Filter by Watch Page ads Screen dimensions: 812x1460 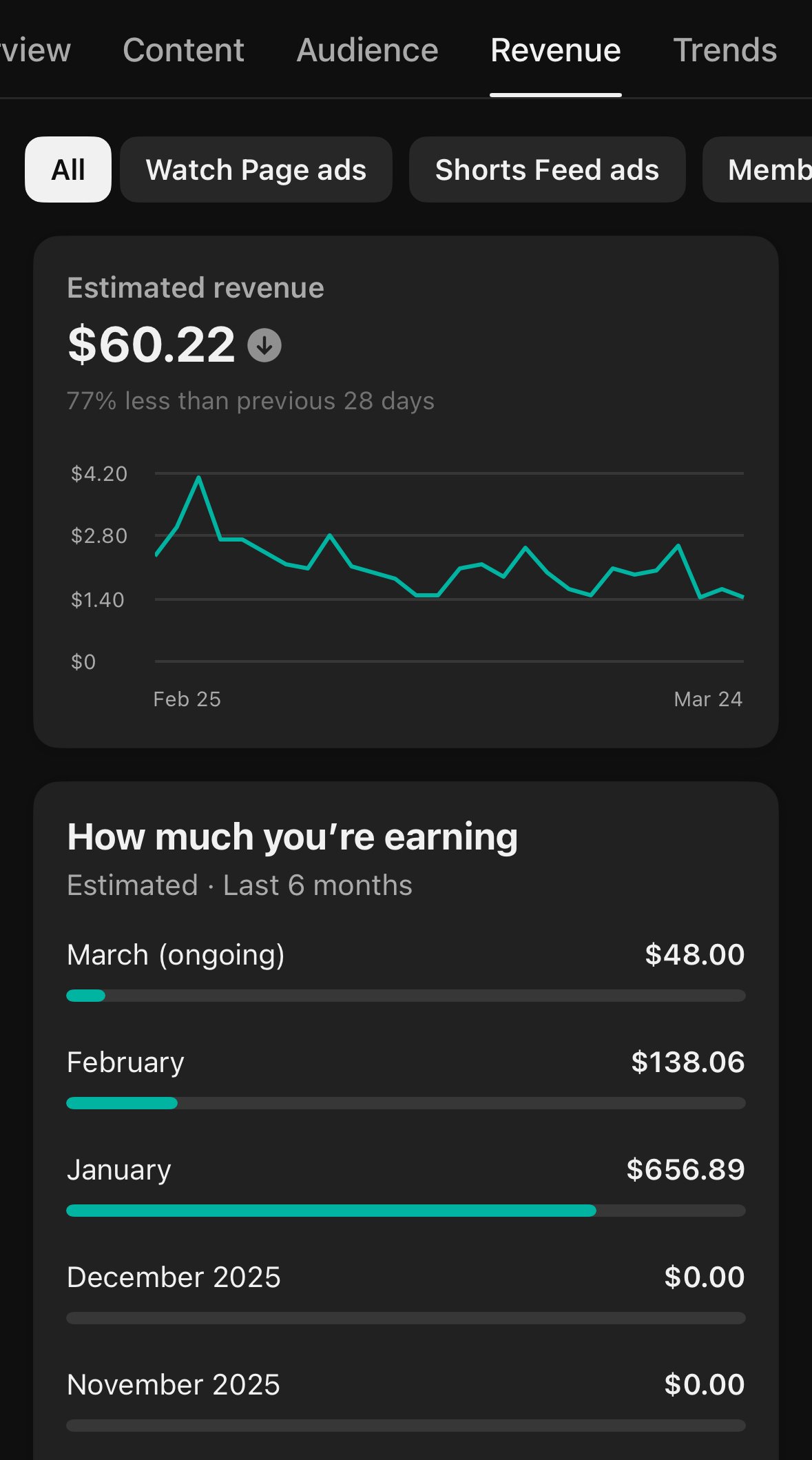256,169
